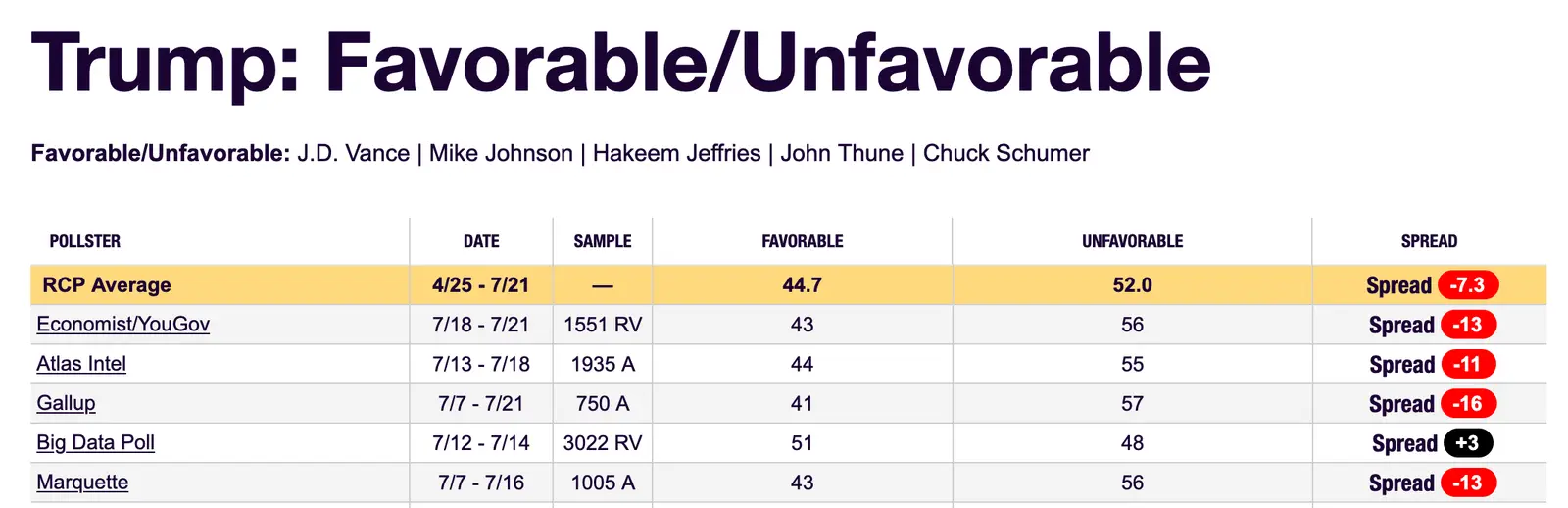Click the Sample column header

(x=603, y=241)
